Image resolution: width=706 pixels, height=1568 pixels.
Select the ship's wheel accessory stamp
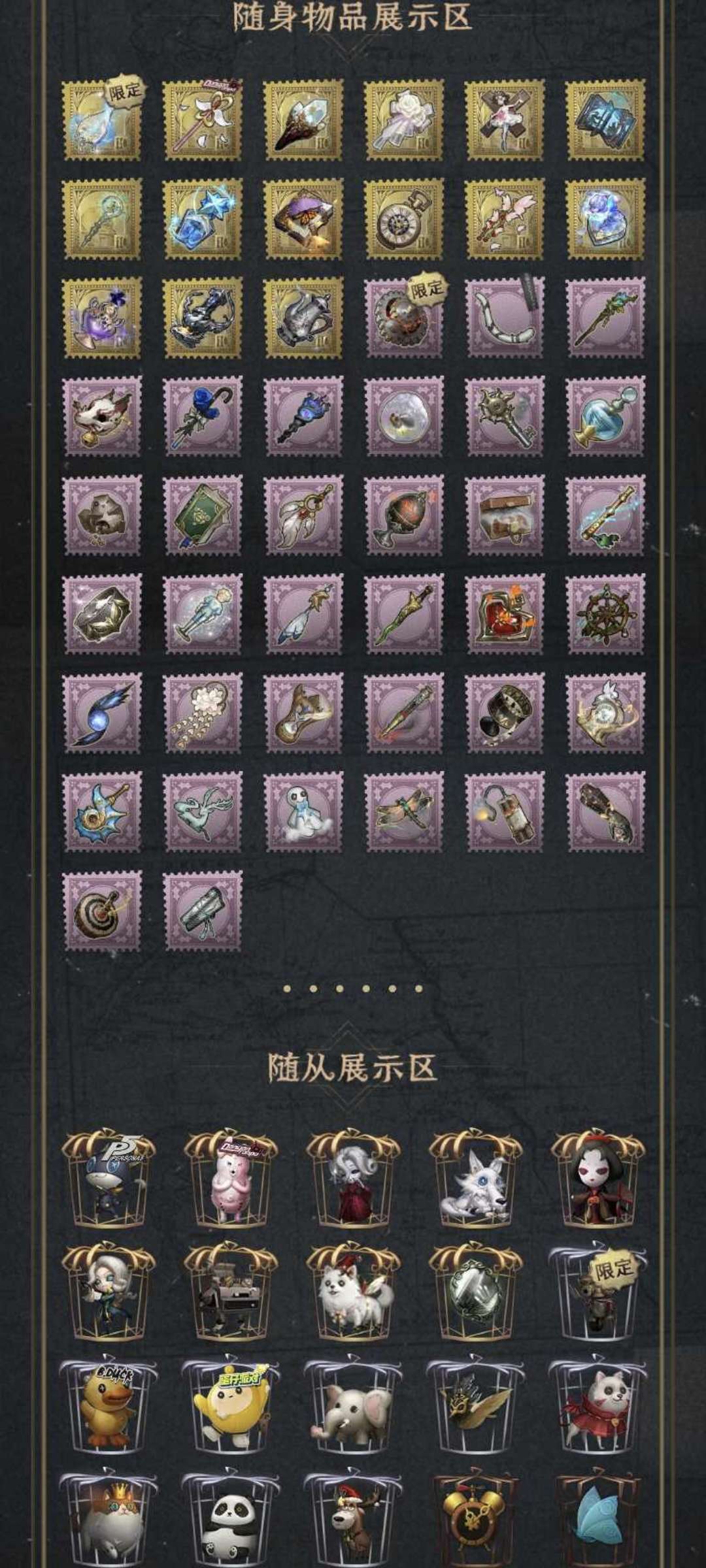click(605, 614)
